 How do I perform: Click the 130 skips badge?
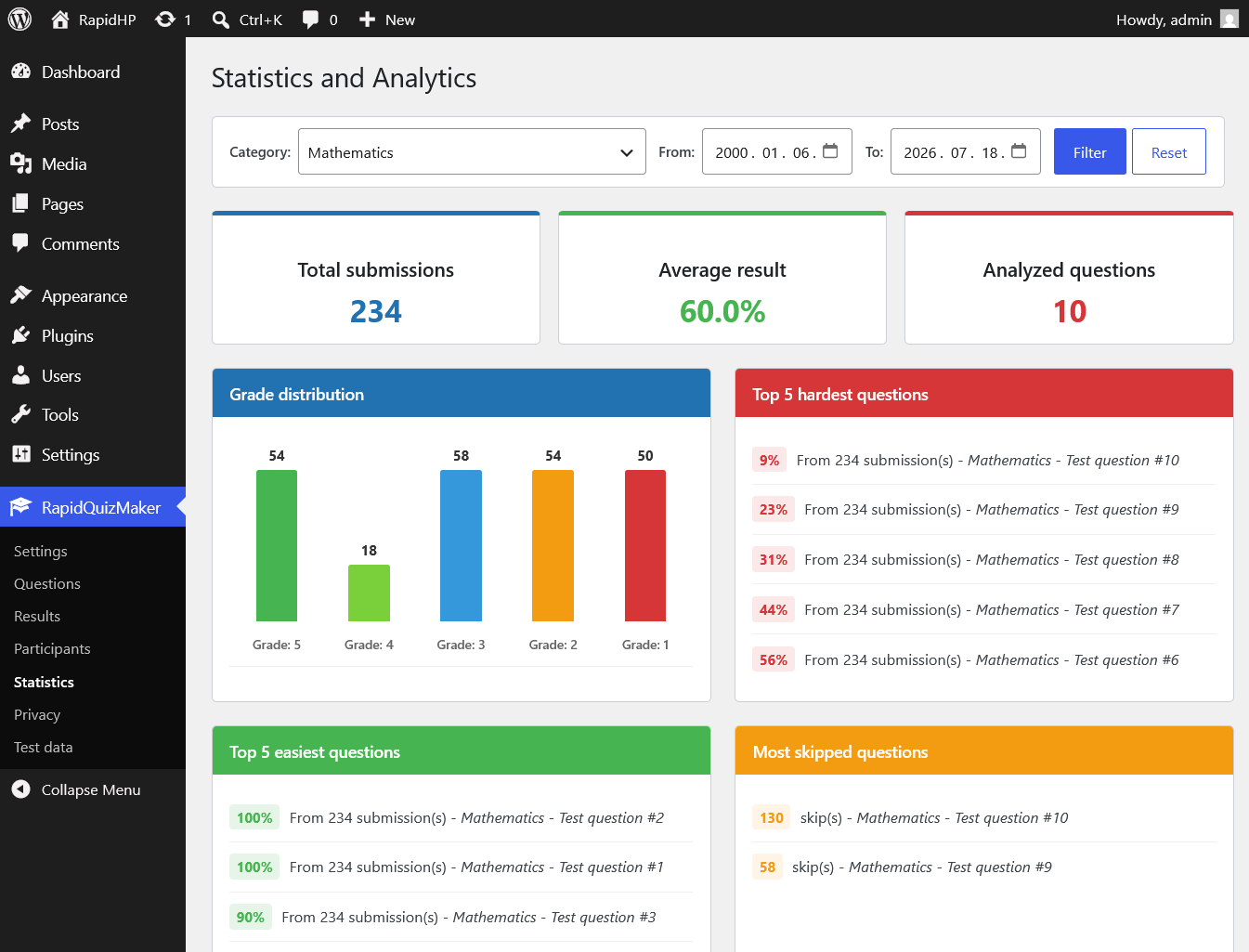point(772,817)
